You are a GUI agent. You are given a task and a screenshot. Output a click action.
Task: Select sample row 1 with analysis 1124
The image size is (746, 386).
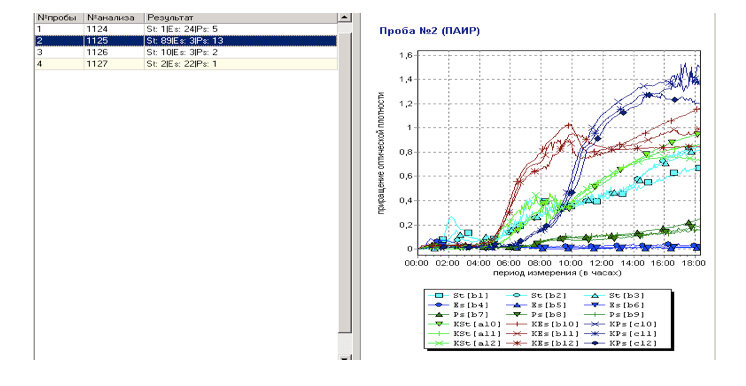[x=186, y=29]
